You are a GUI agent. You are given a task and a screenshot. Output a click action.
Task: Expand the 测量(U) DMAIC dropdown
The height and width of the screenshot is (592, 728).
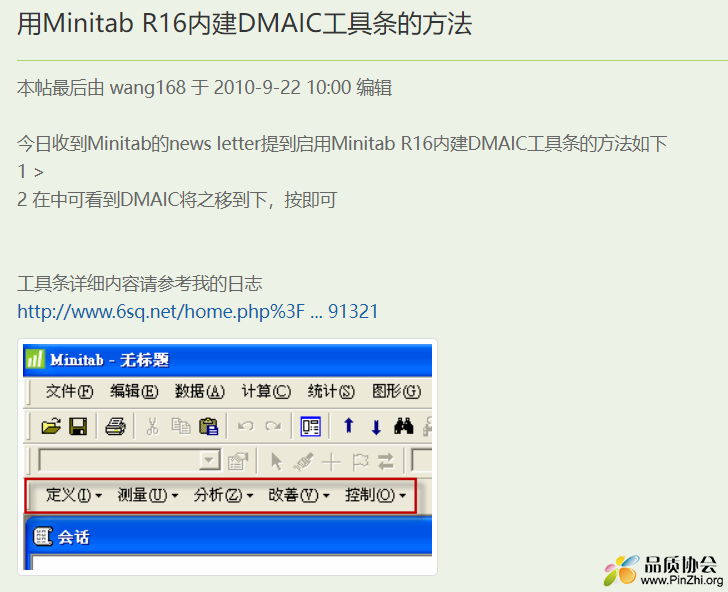pos(148,495)
